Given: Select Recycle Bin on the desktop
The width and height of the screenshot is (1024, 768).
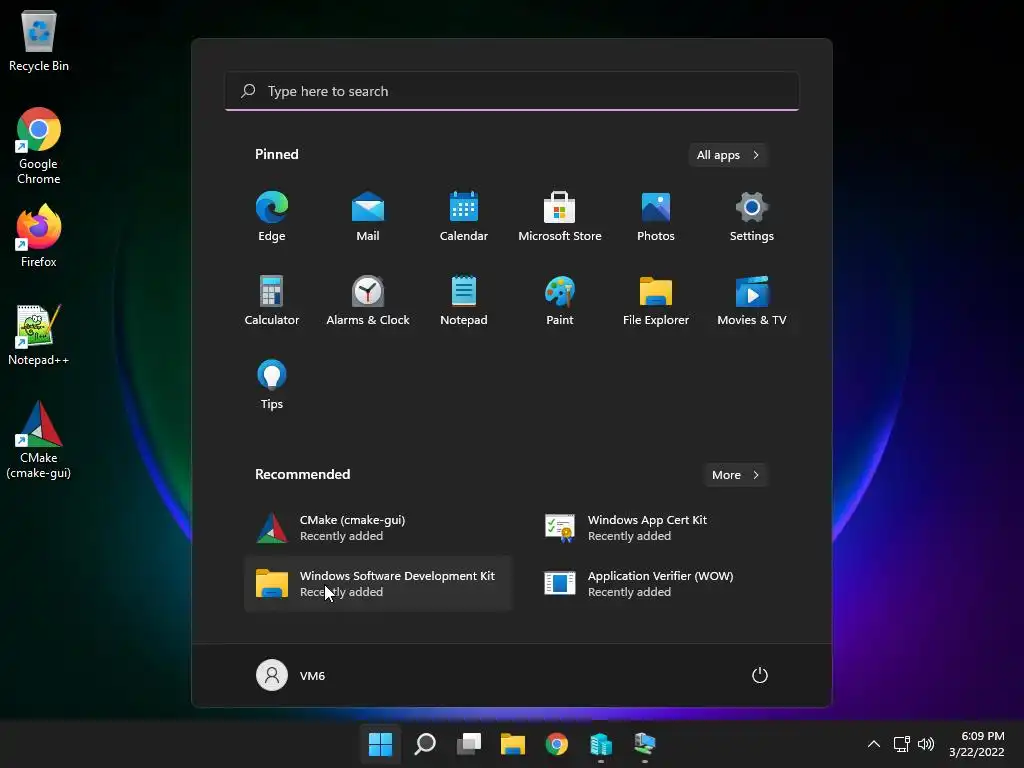Looking at the screenshot, I should tap(39, 40).
